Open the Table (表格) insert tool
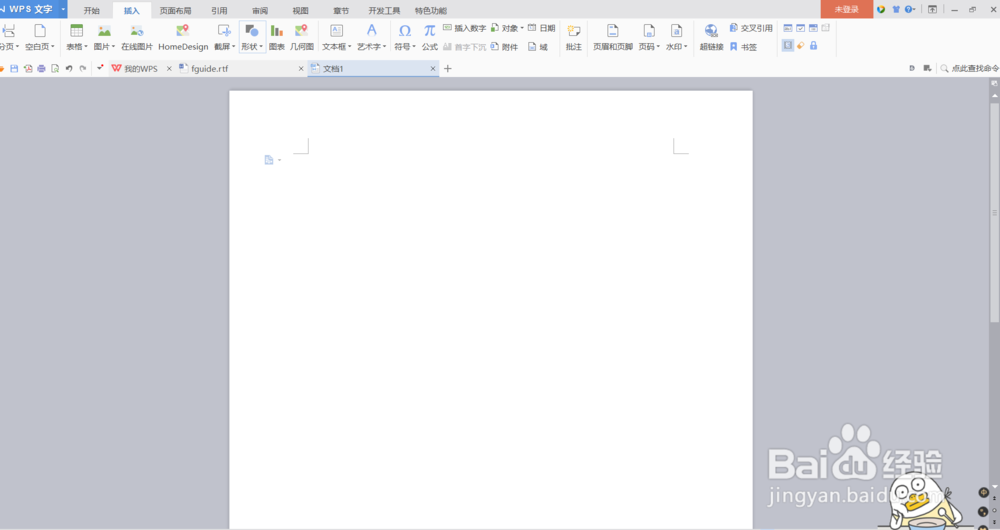 click(x=77, y=37)
